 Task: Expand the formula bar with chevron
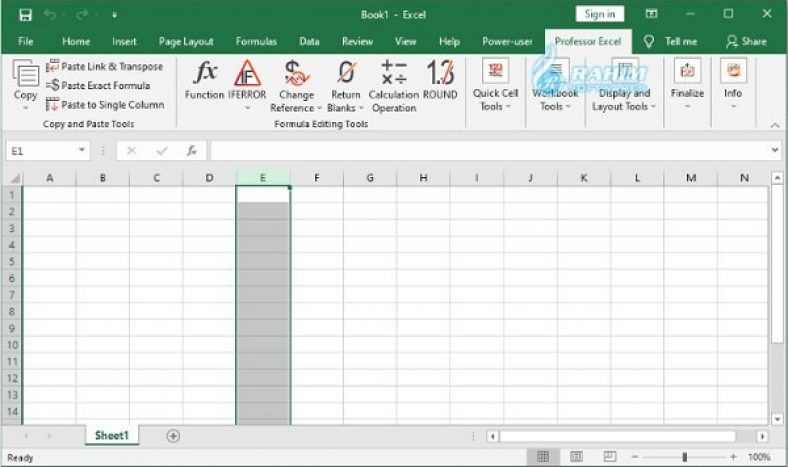point(774,150)
